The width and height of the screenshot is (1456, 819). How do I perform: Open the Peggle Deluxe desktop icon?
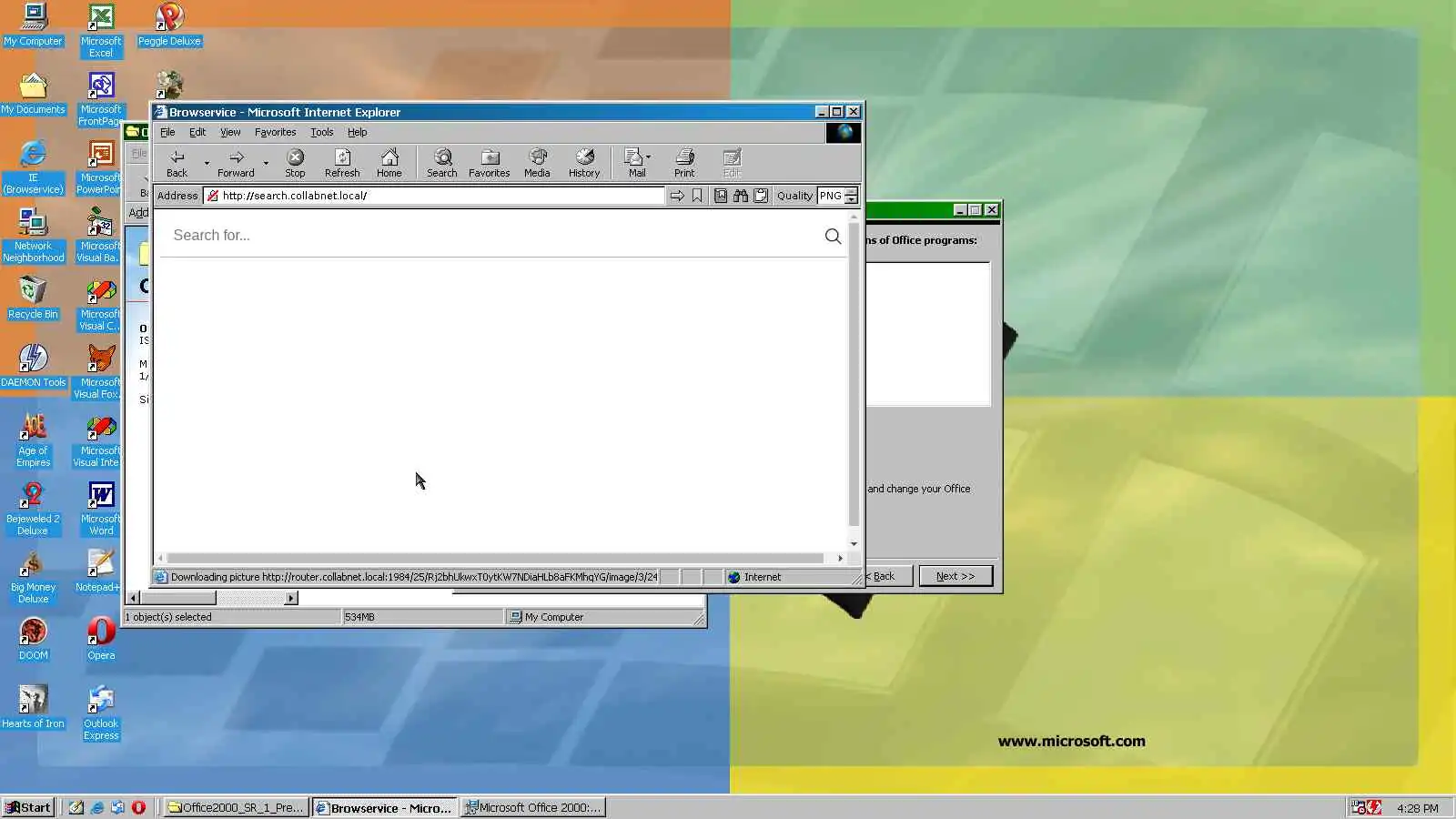[169, 25]
